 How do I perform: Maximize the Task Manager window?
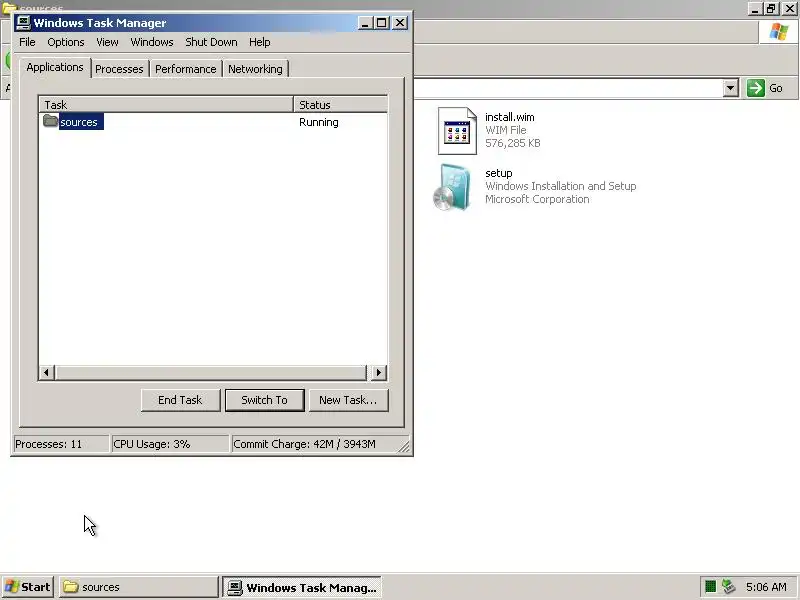click(x=382, y=23)
